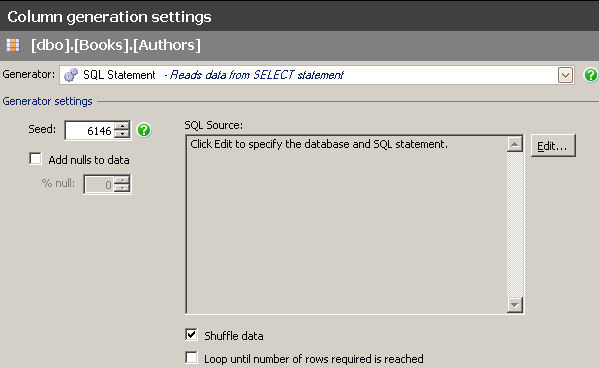Image resolution: width=599 pixels, height=368 pixels.
Task: Enable Loop until number of rows required
Action: tap(191, 358)
